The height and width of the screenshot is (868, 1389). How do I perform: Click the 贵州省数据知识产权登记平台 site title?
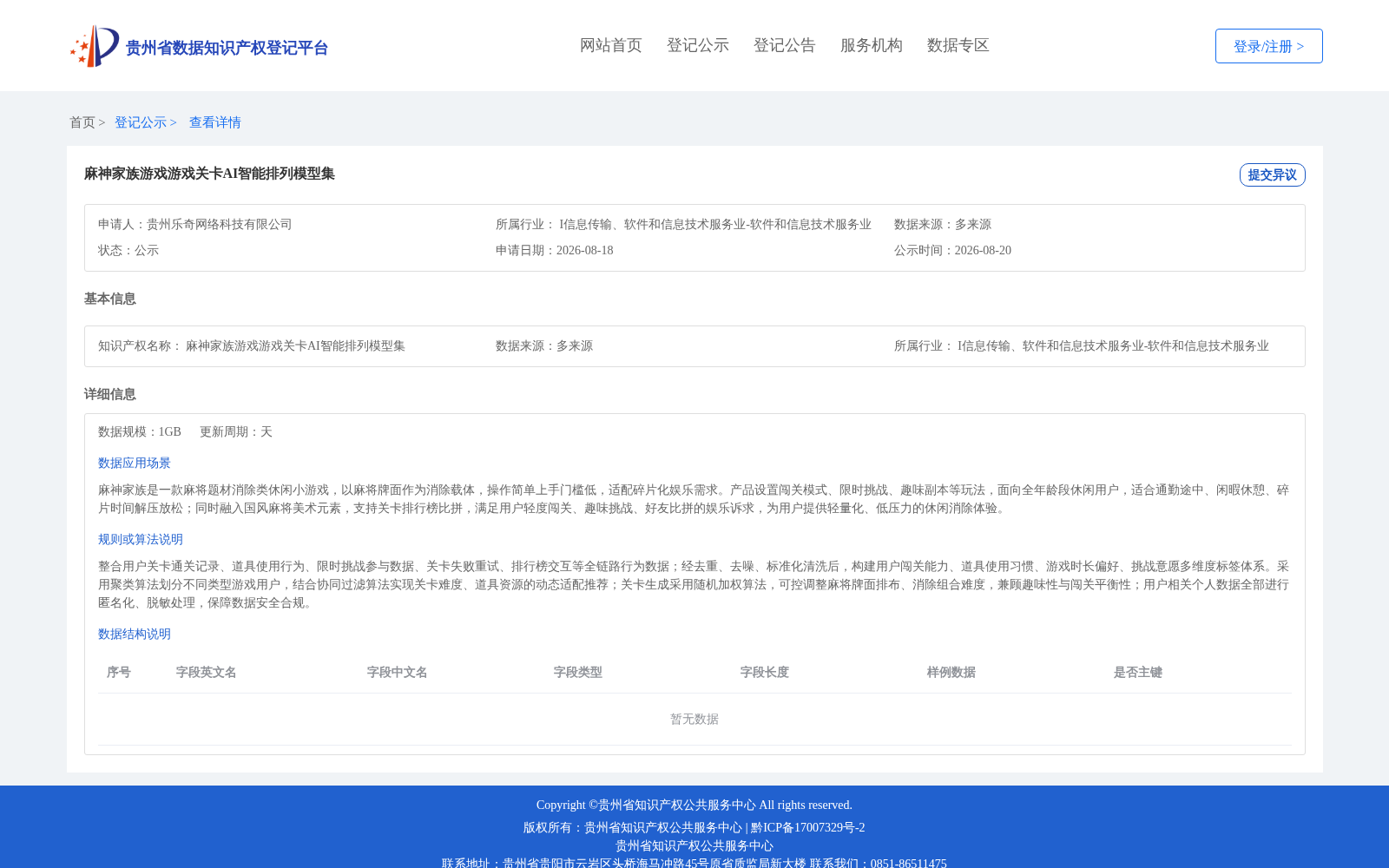click(227, 48)
